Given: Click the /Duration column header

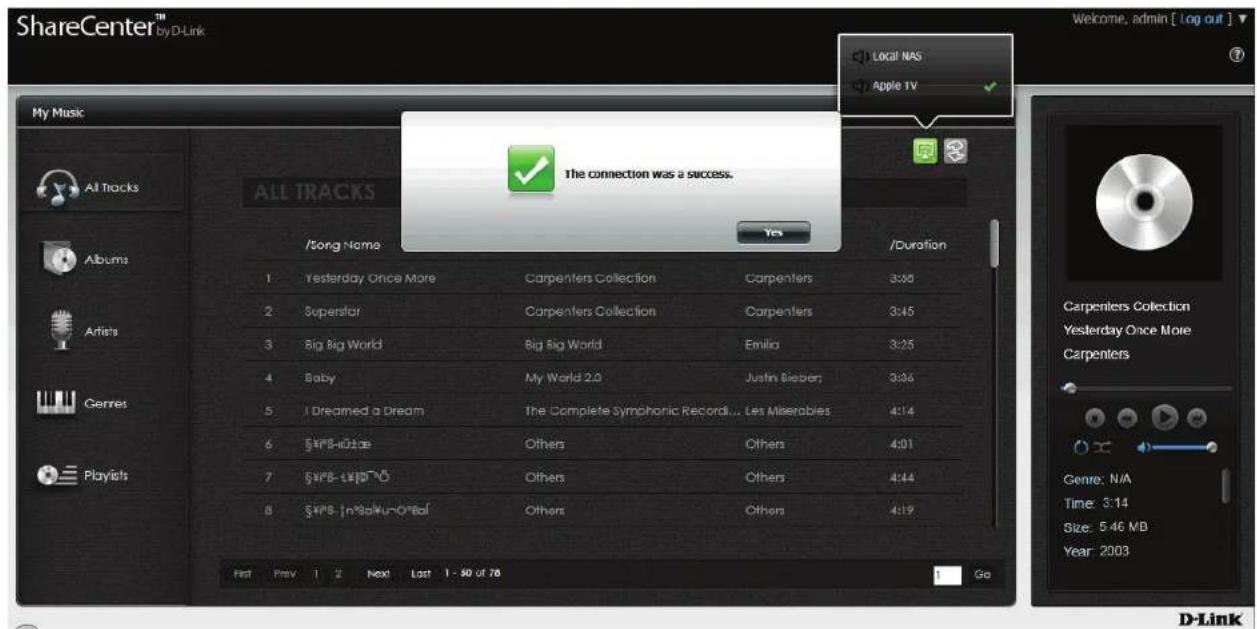Looking at the screenshot, I should pyautogui.click(x=917, y=245).
